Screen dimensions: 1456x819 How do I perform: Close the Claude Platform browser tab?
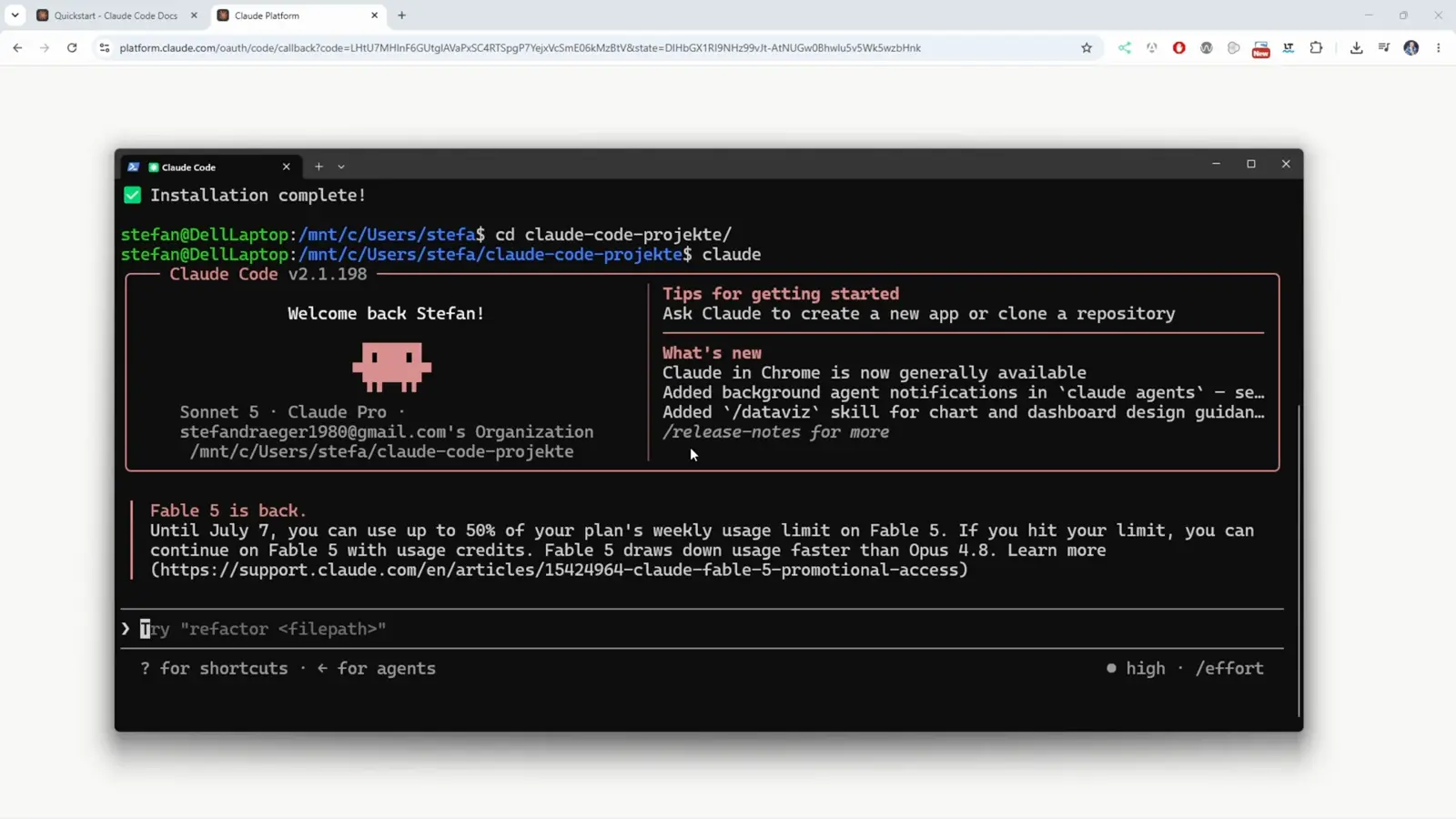tap(374, 15)
